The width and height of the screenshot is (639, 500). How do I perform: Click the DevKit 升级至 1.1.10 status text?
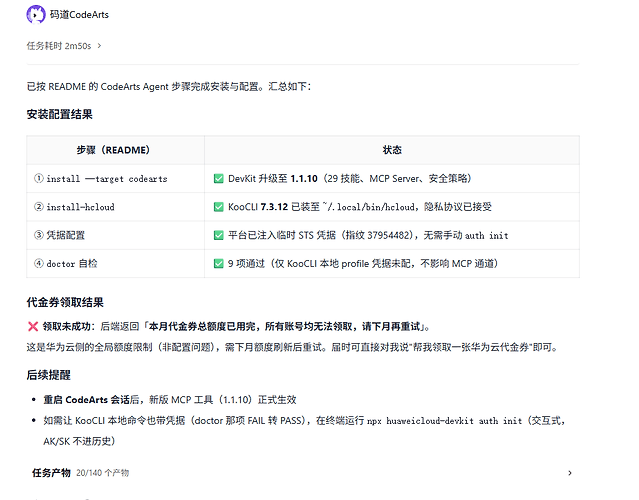(x=350, y=178)
